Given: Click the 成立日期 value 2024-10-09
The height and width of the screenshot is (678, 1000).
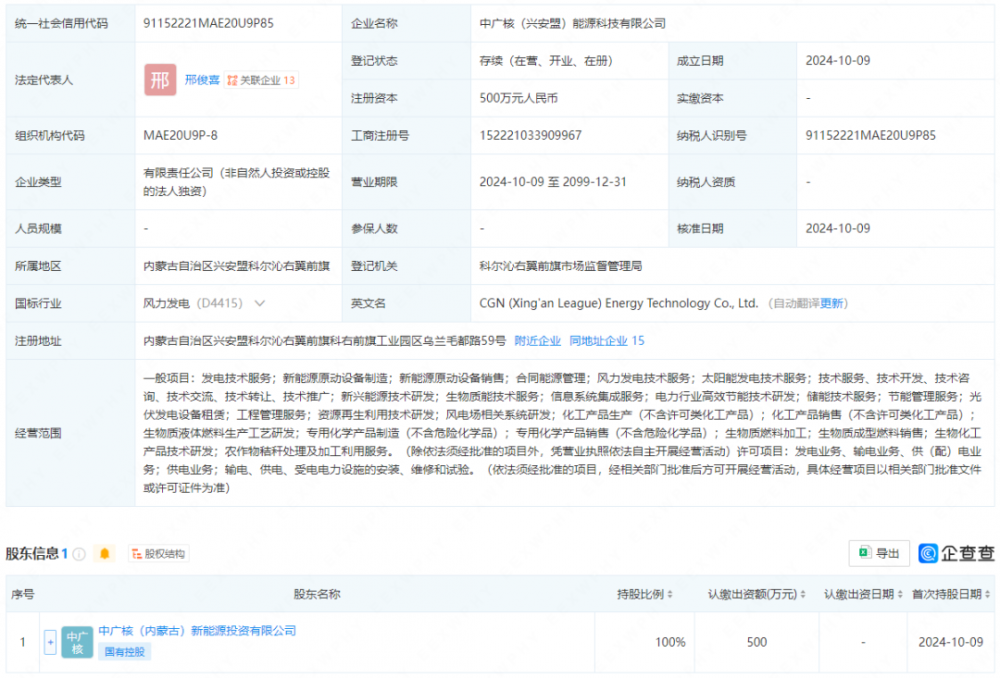Looking at the screenshot, I should pyautogui.click(x=837, y=61).
